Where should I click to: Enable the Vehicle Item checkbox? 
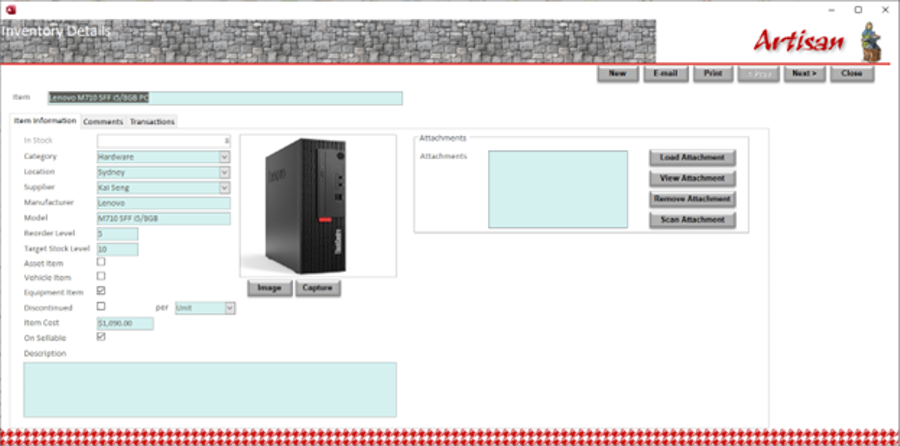tap(101, 277)
